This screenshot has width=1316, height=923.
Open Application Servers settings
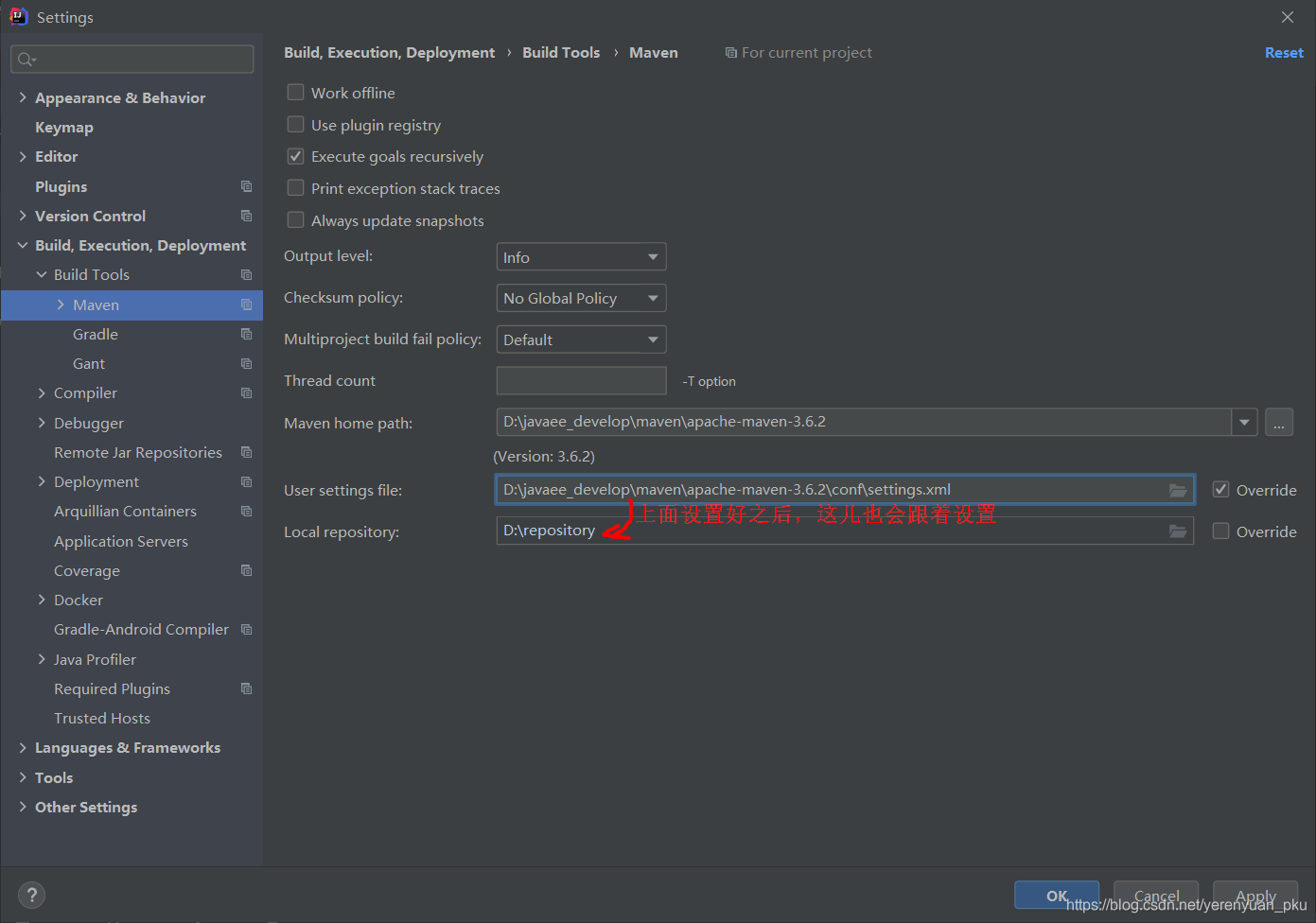tap(121, 541)
